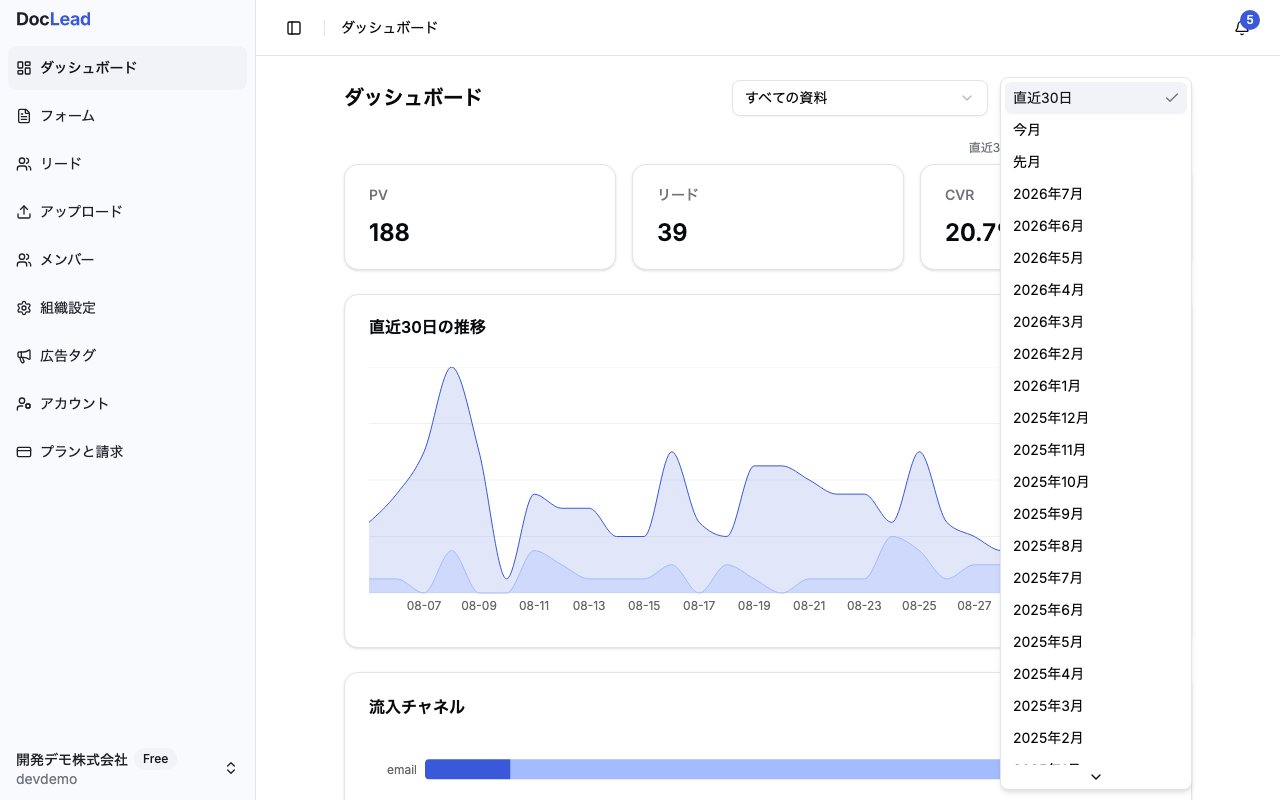Image resolution: width=1280 pixels, height=800 pixels.
Task: Click the PV 188 stat card
Action: click(480, 217)
